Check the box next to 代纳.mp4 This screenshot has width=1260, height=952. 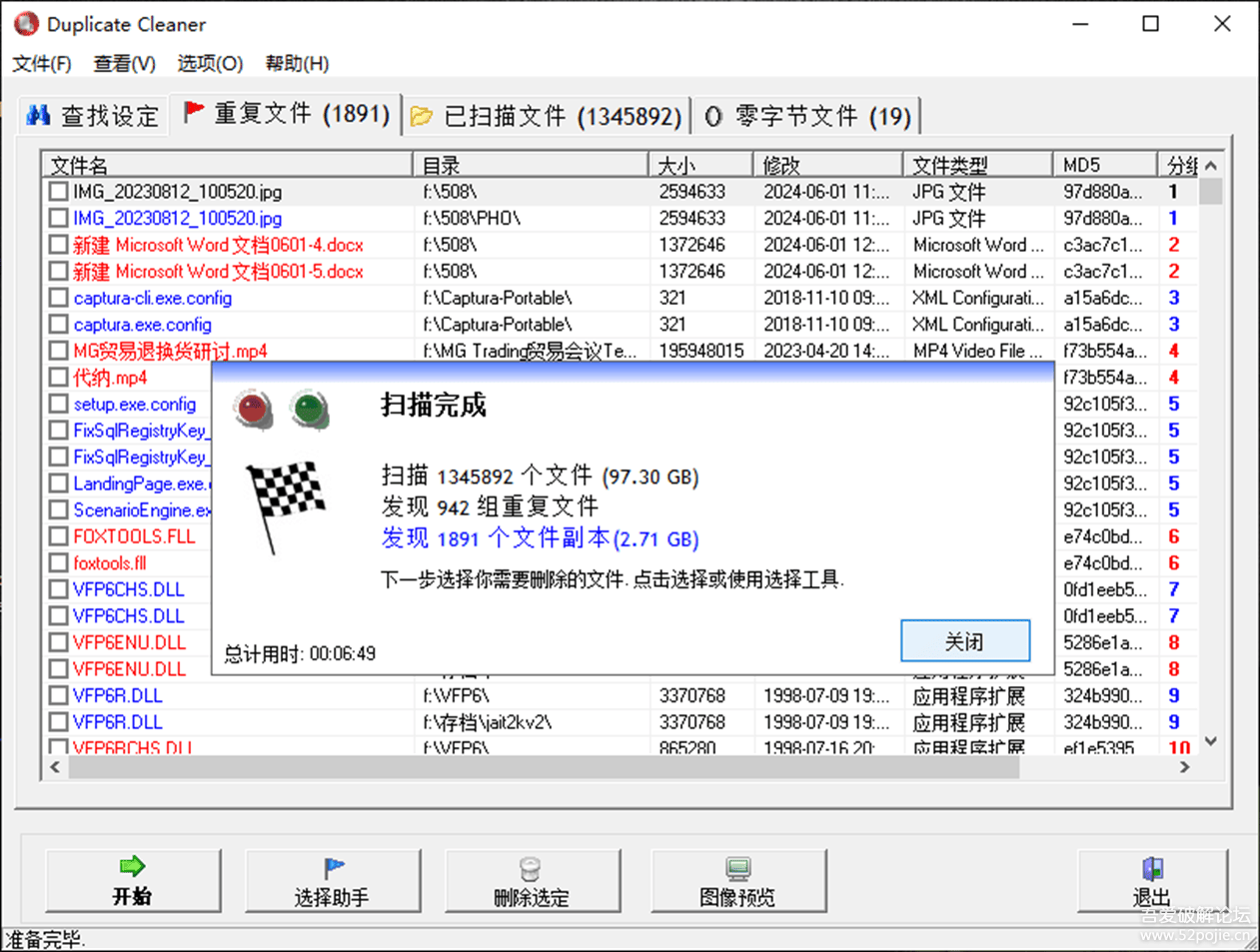pyautogui.click(x=57, y=378)
